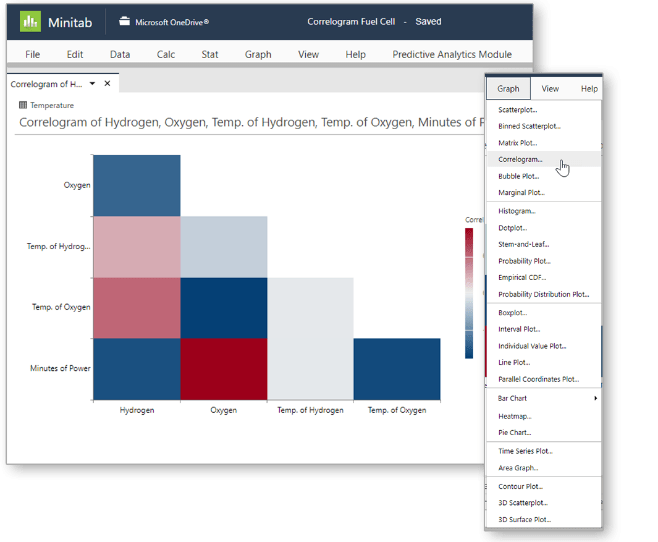Choose Marginal Plot... menu entry
The image size is (658, 542).
point(543,192)
